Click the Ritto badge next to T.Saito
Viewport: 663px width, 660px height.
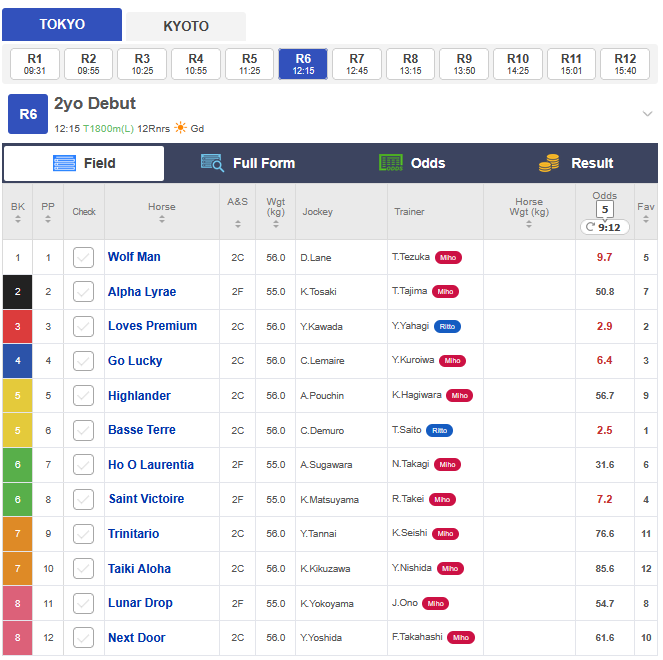(439, 430)
